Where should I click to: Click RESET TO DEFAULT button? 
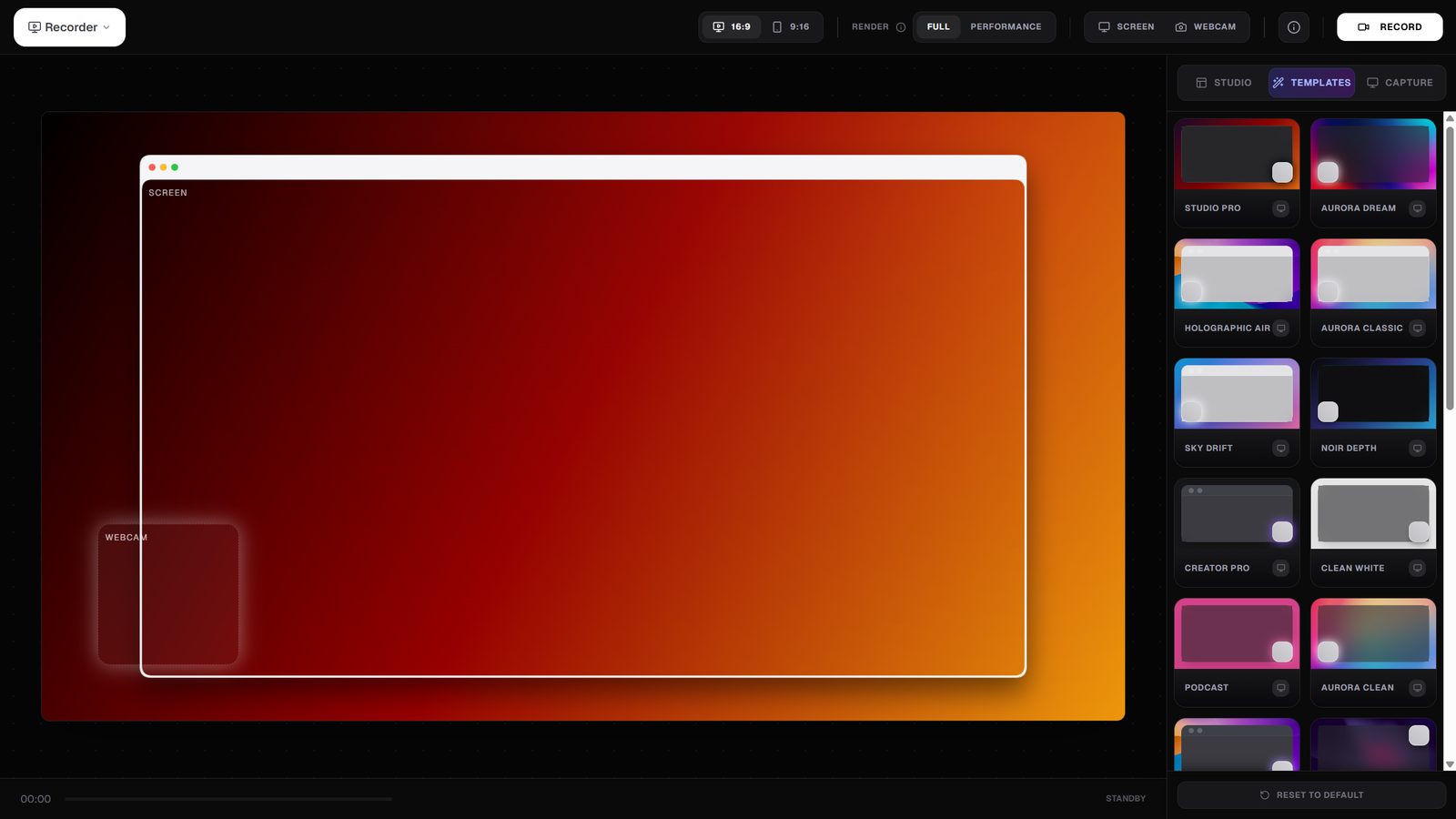(1311, 795)
